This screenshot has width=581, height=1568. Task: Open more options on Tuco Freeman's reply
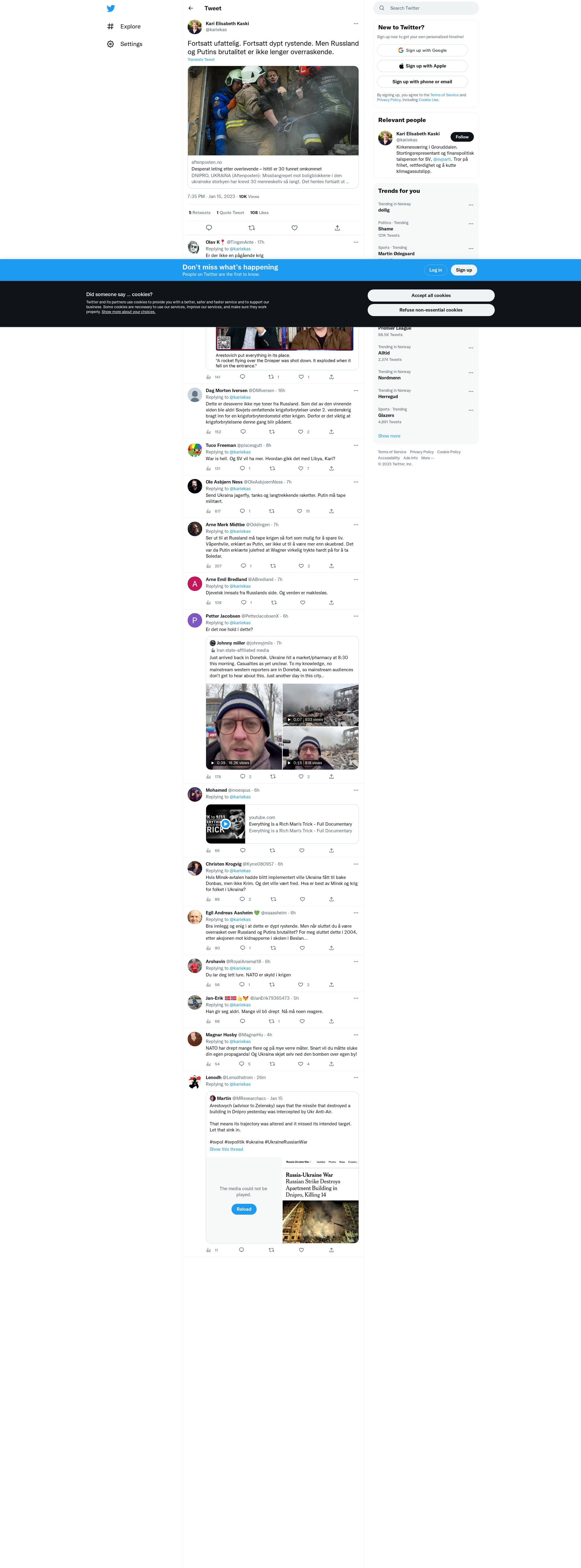pyautogui.click(x=356, y=446)
